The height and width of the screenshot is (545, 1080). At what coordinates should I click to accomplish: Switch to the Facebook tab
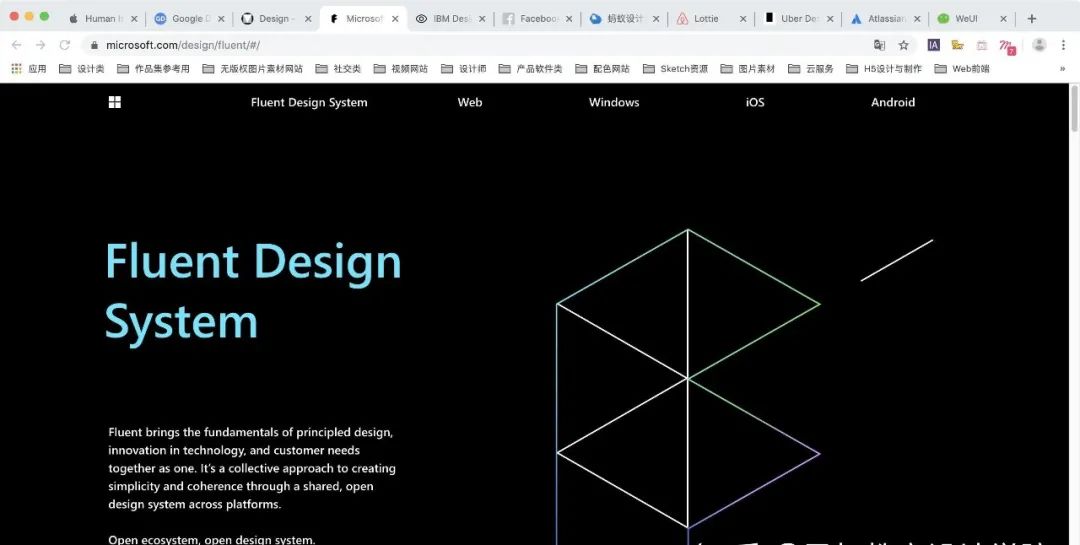[x=538, y=19]
